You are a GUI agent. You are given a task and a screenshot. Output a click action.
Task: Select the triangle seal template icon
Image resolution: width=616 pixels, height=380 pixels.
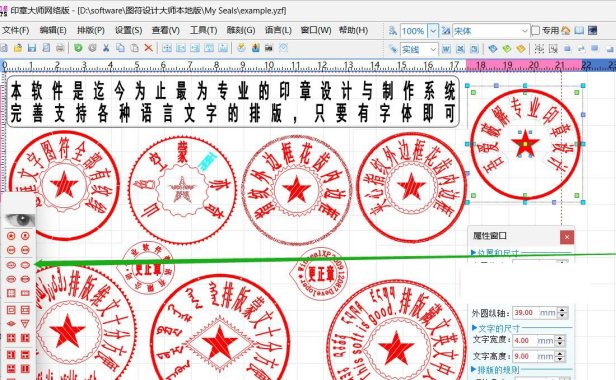(x=25, y=323)
